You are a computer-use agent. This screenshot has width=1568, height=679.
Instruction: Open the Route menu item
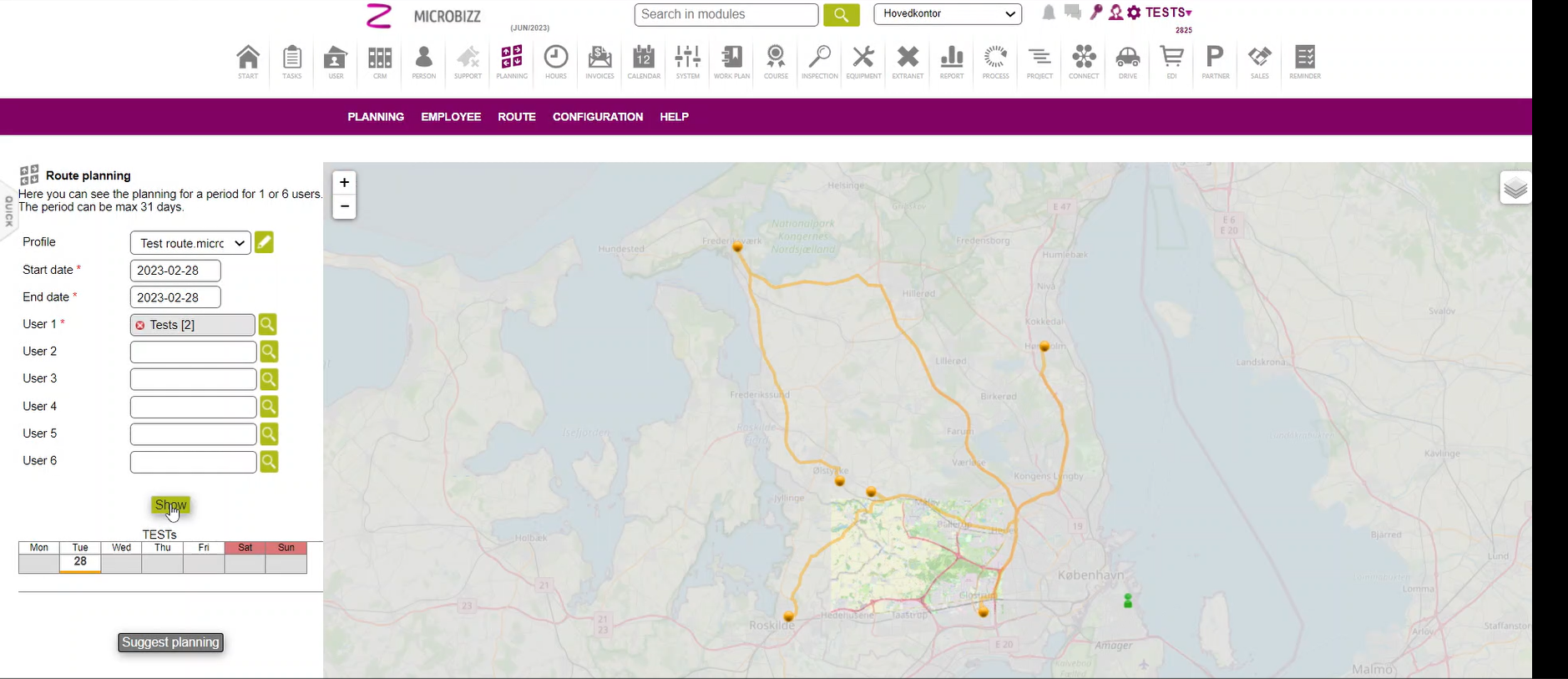point(517,117)
